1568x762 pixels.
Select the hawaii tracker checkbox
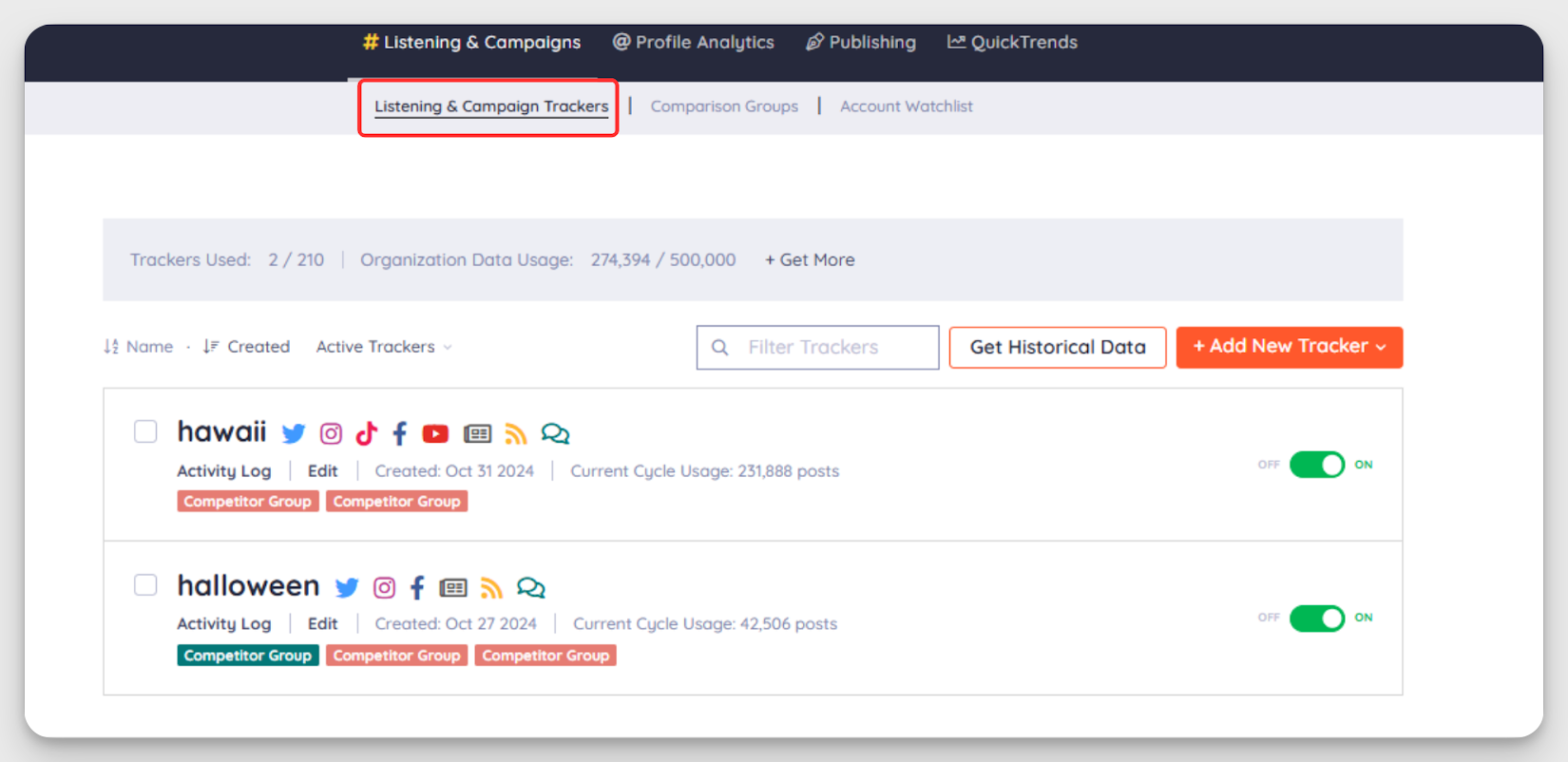[145, 431]
